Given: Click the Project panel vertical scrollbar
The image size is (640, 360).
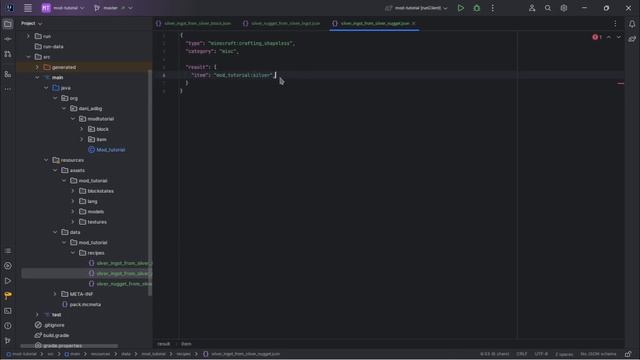Looking at the screenshot, I should (150, 183).
